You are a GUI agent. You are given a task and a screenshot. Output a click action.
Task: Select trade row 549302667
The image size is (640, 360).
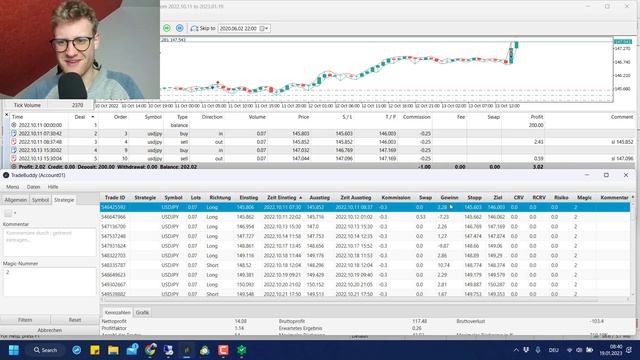365,284
